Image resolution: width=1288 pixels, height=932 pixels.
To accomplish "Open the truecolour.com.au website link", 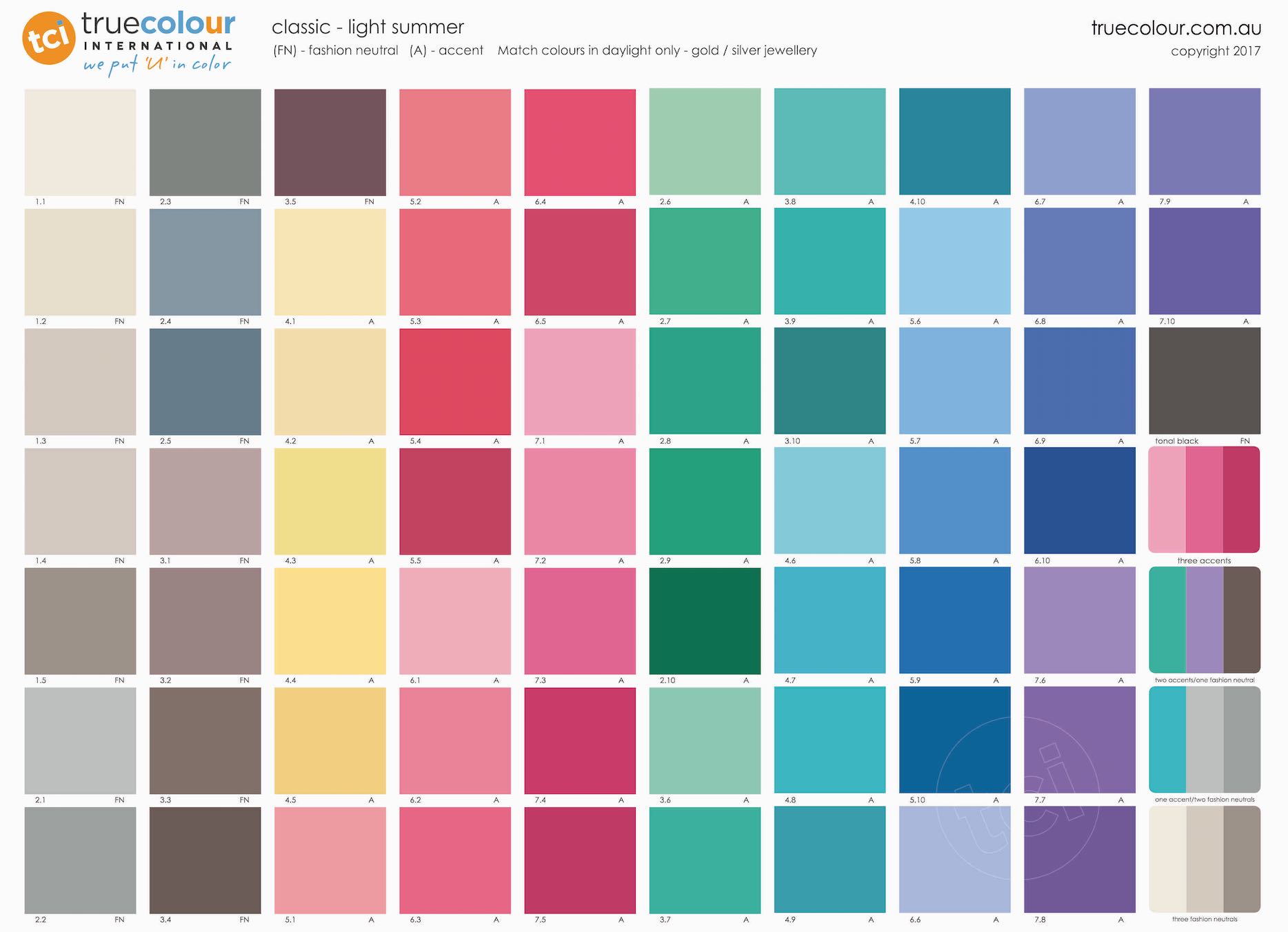I will coord(1176,28).
